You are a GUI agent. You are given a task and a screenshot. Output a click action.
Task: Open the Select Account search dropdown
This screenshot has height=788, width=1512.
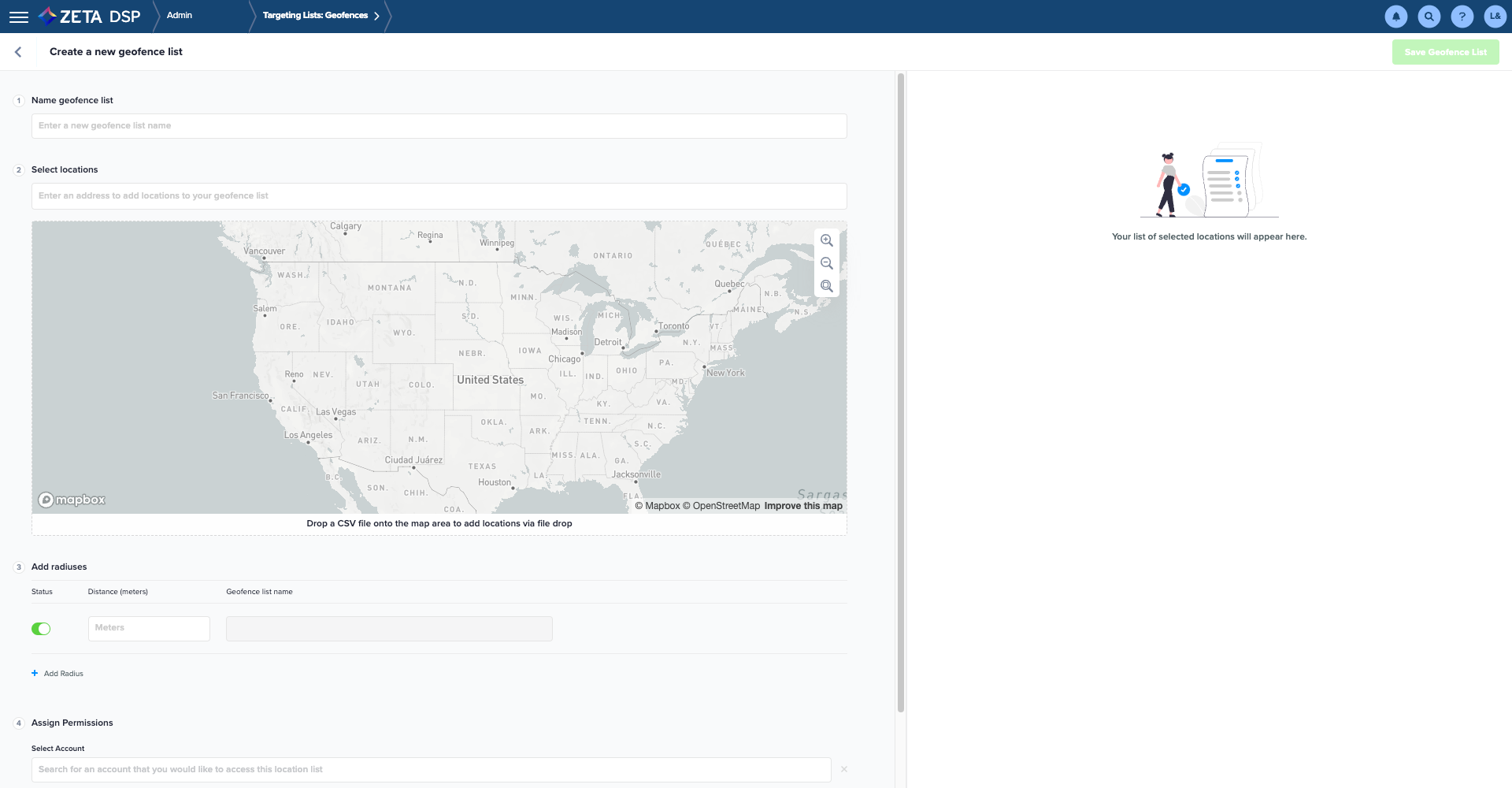[431, 770]
